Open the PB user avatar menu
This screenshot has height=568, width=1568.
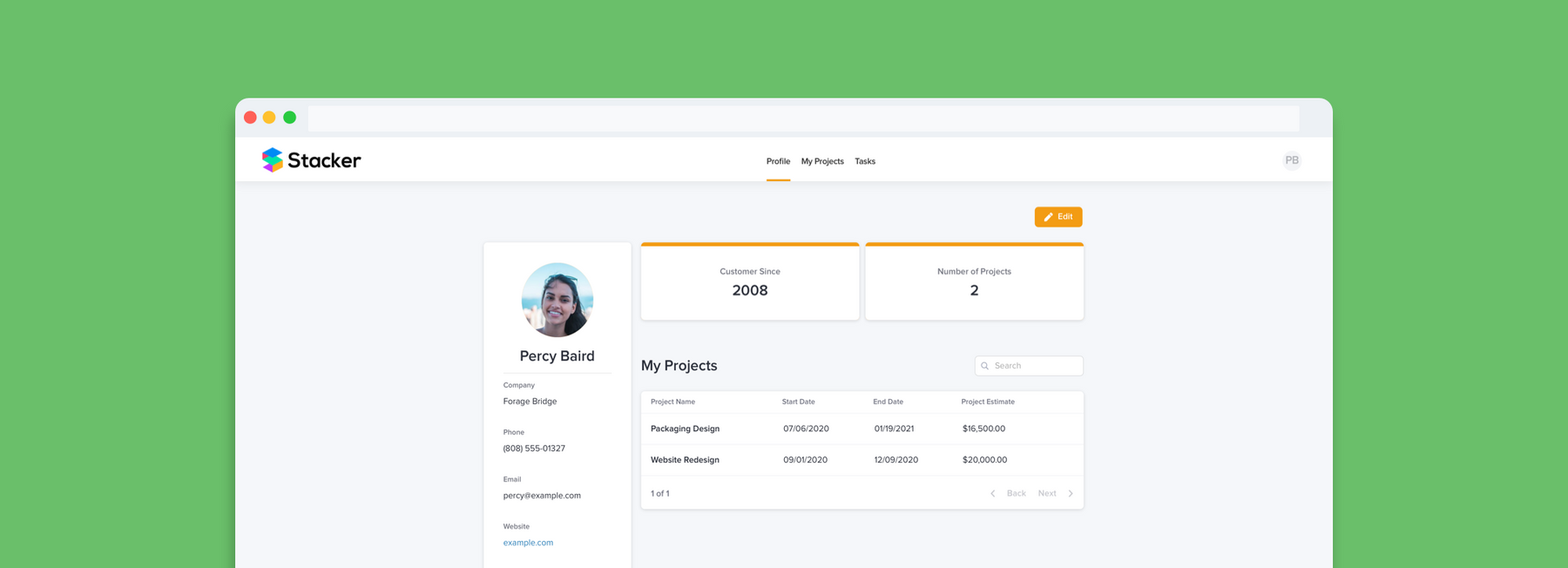1291,160
